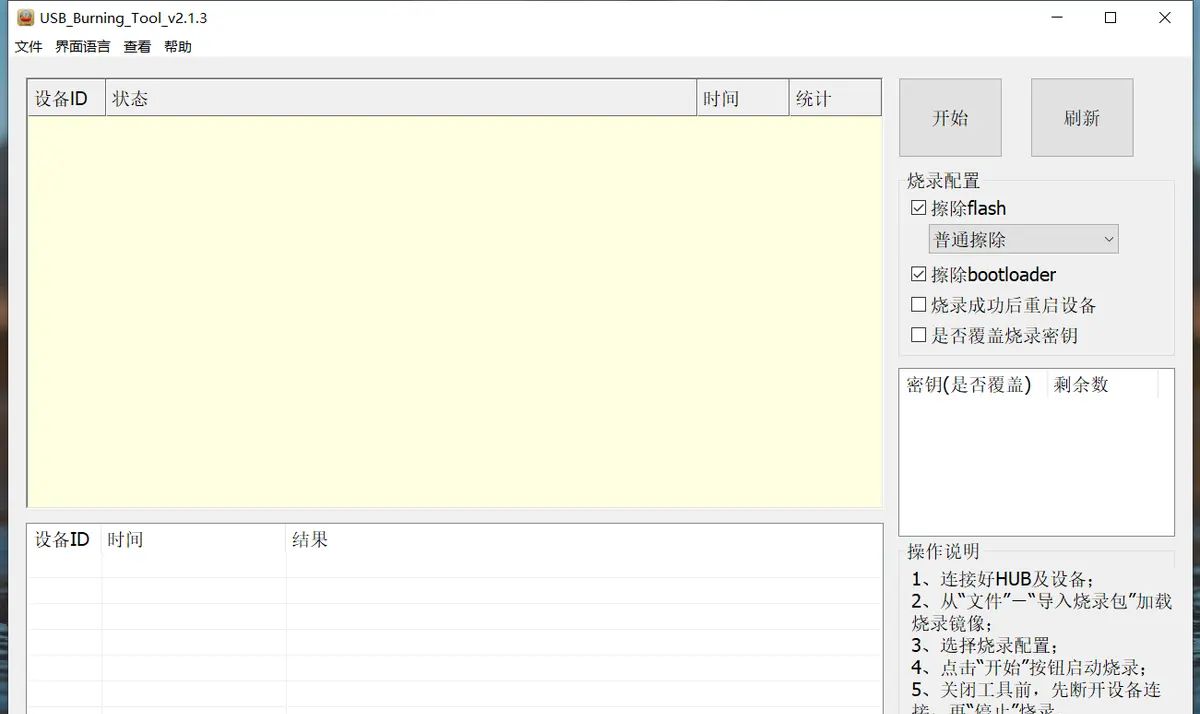Expand the 普通擦除 erase mode dropdown
Screen dimensions: 1200x714
1024,240
